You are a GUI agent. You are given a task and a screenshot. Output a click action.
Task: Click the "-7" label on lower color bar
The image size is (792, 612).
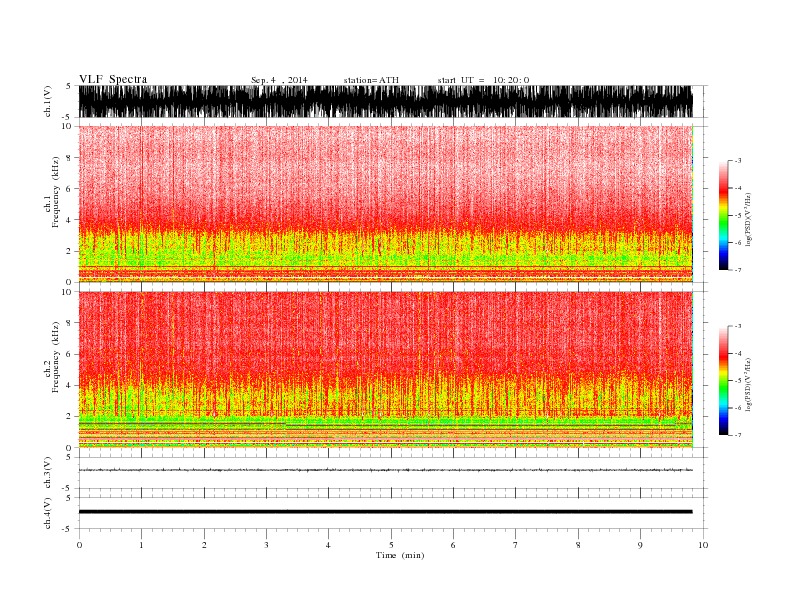point(737,435)
